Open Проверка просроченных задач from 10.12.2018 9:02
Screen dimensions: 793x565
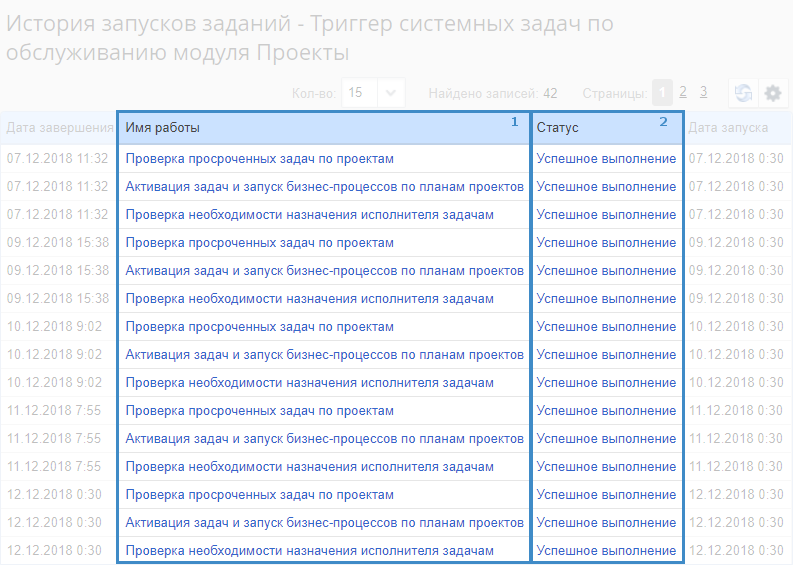coord(259,326)
